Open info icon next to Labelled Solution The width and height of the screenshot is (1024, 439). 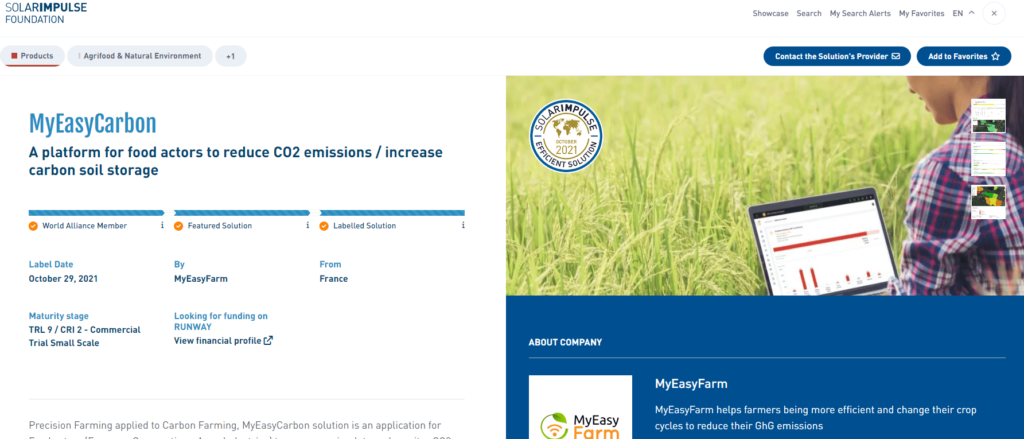(x=463, y=225)
